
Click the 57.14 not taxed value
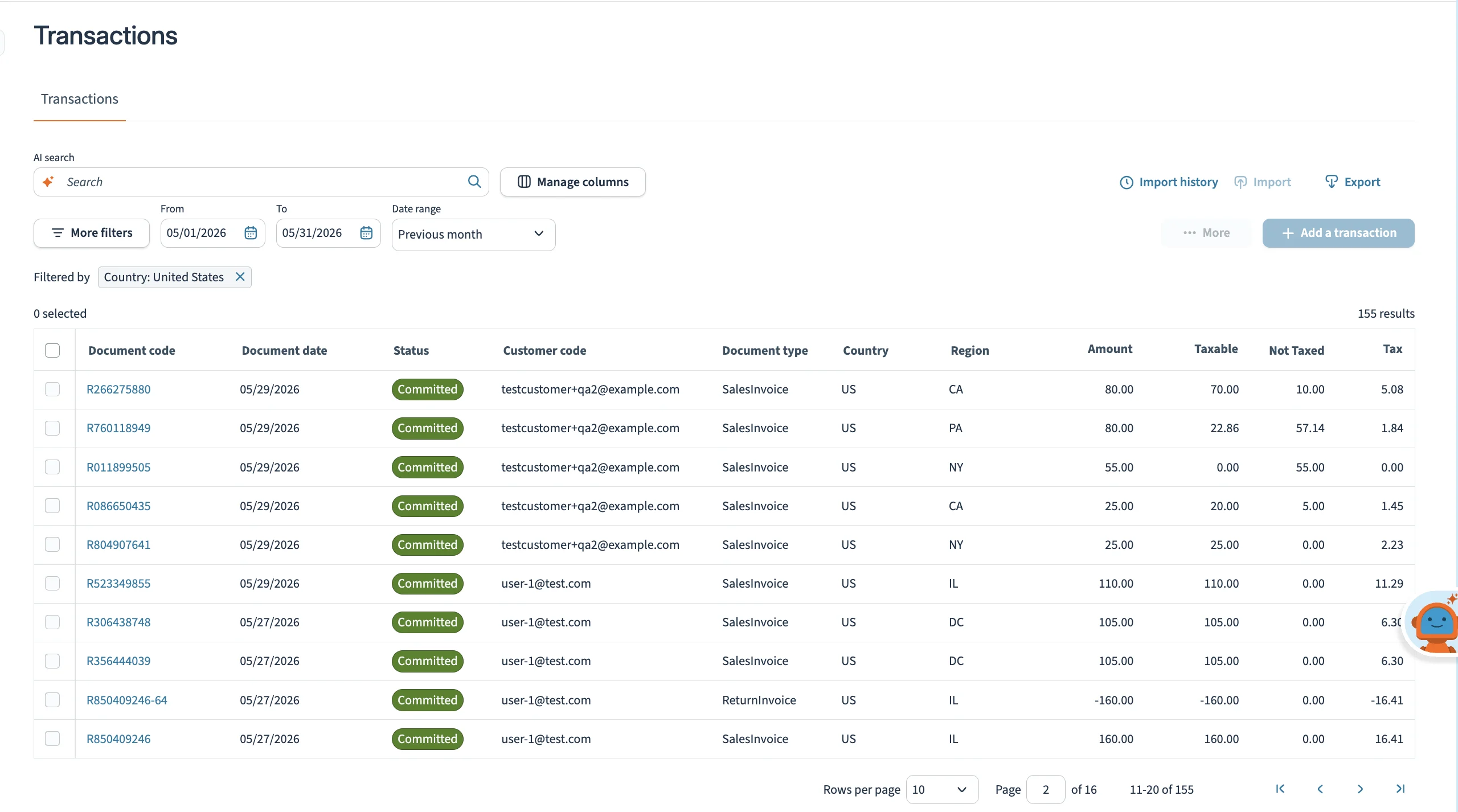coord(1310,428)
